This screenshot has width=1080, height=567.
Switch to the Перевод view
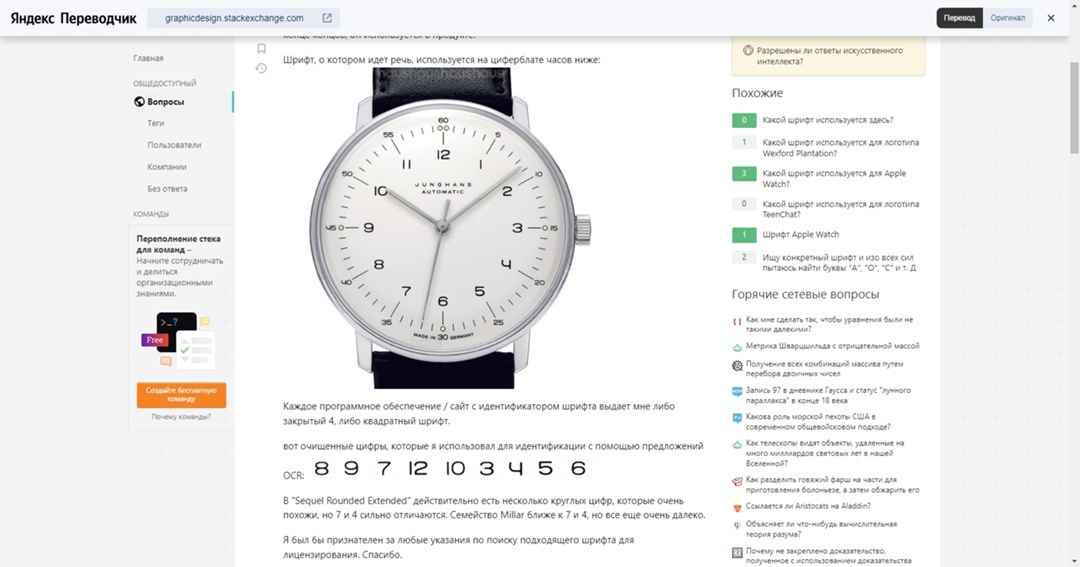pyautogui.click(x=959, y=18)
